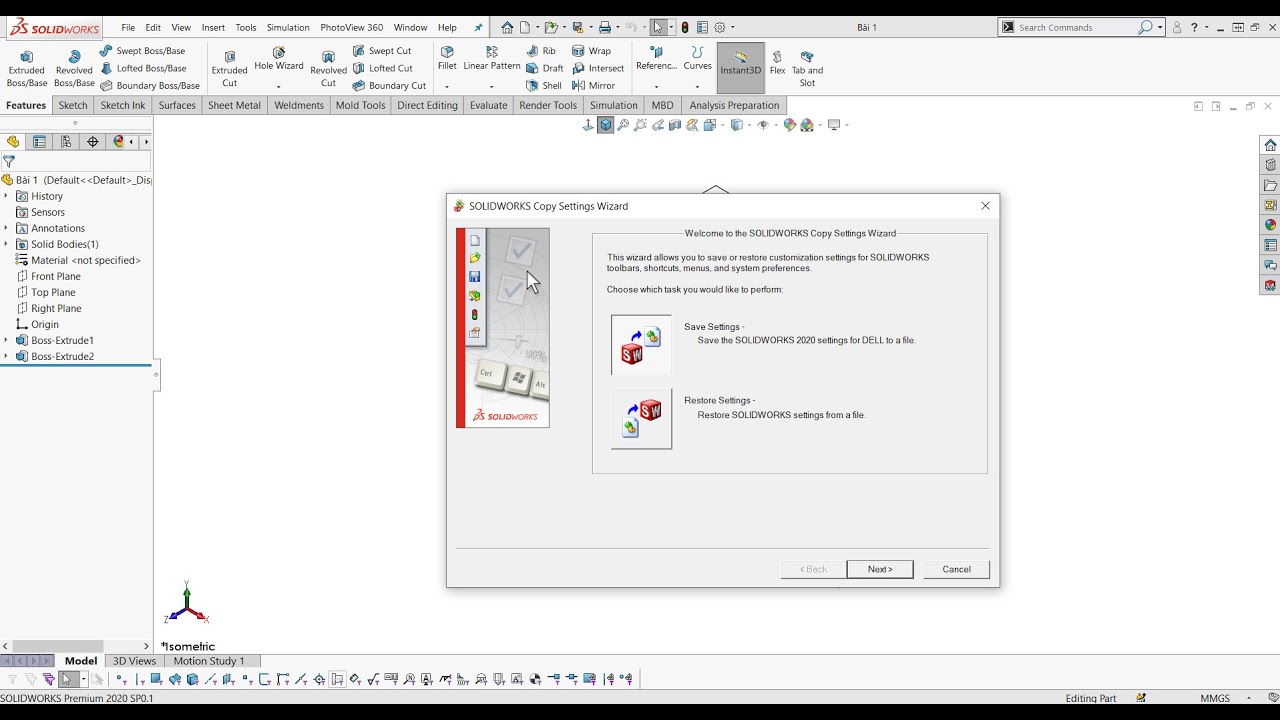This screenshot has width=1280, height=720.
Task: Click the Wrap feature
Action: tap(592, 50)
